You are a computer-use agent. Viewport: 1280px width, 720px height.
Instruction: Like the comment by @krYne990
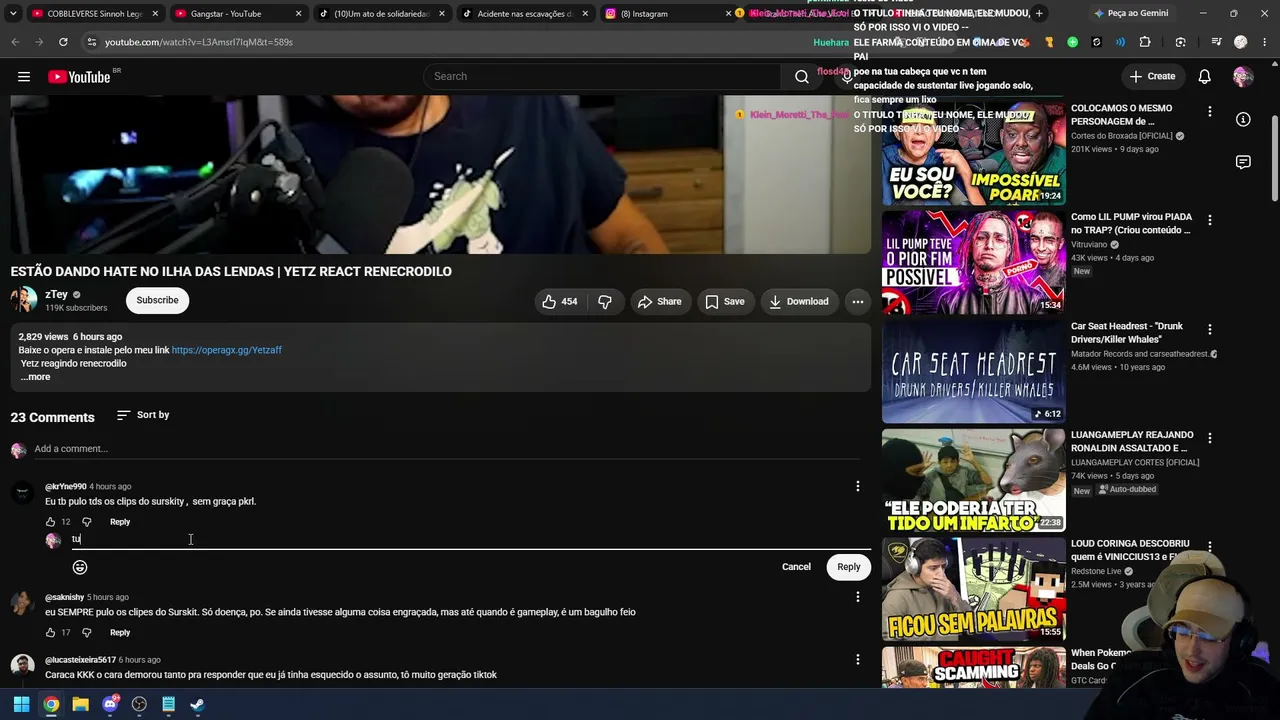pyautogui.click(x=51, y=522)
